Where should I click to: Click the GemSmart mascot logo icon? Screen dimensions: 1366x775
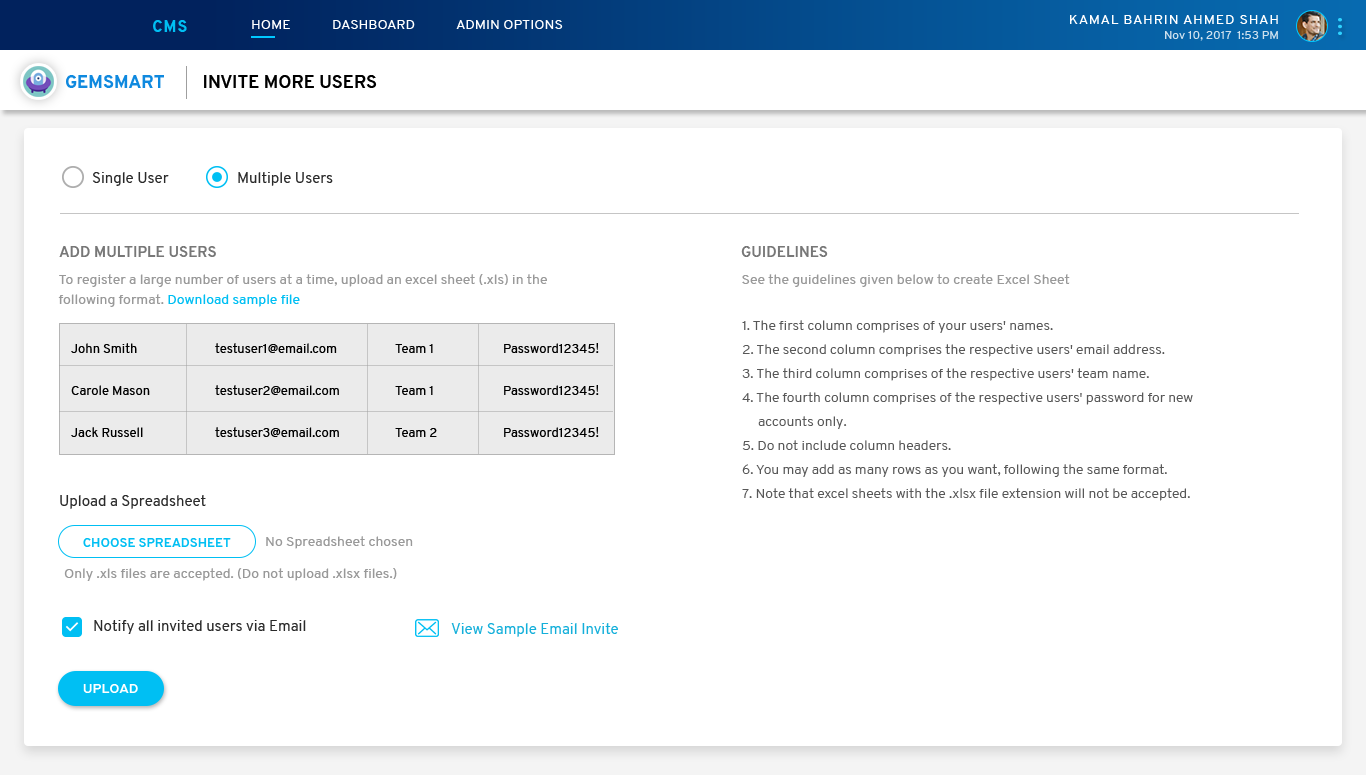(x=39, y=82)
